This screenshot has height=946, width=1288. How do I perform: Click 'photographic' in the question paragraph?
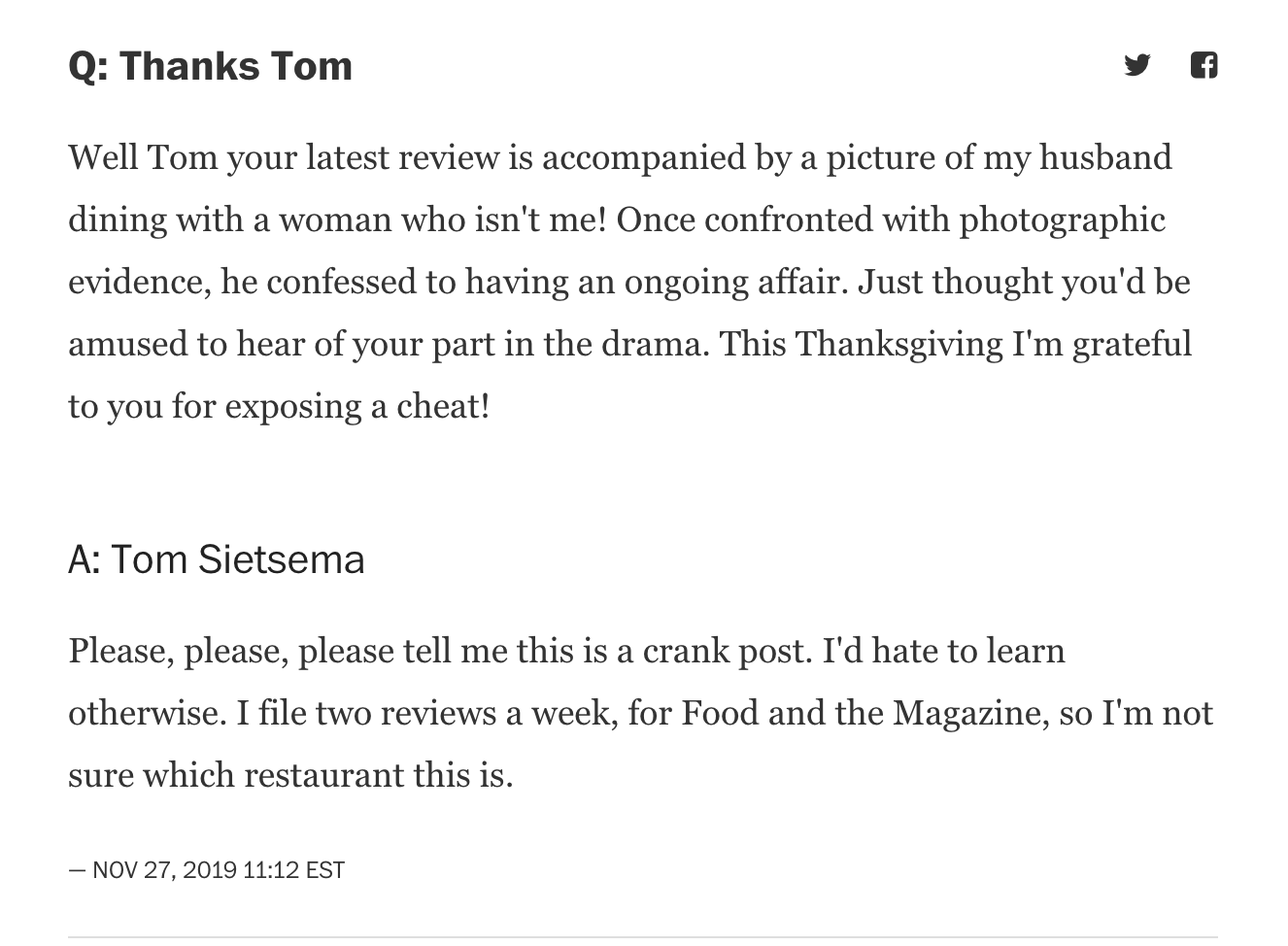point(1062,220)
